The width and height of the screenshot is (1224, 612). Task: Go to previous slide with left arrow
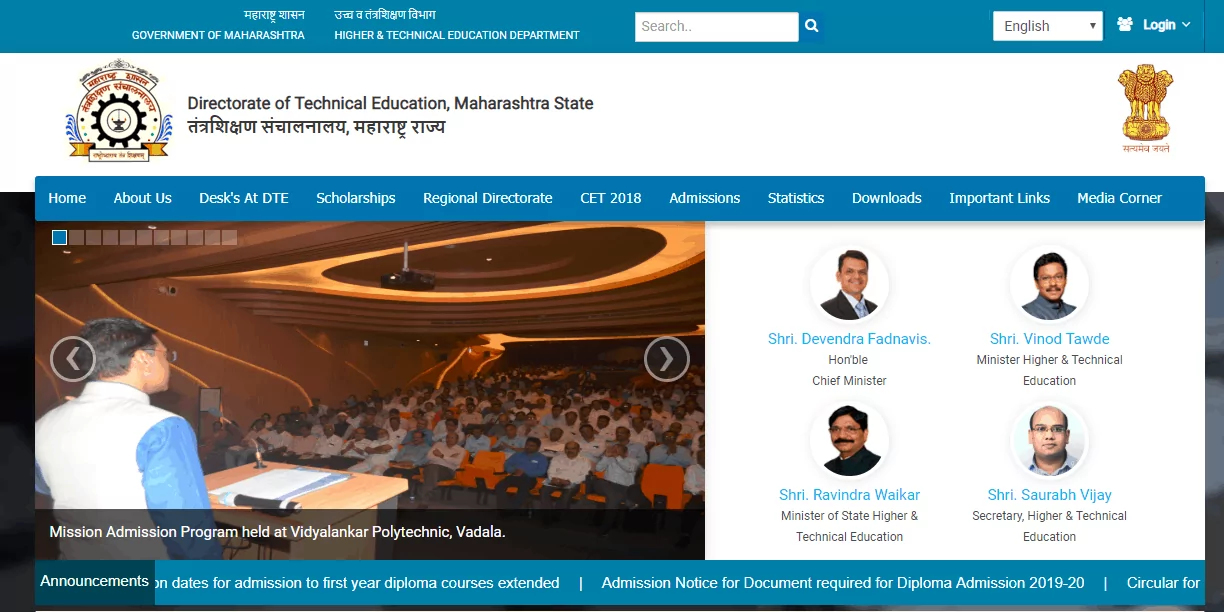coord(73,358)
